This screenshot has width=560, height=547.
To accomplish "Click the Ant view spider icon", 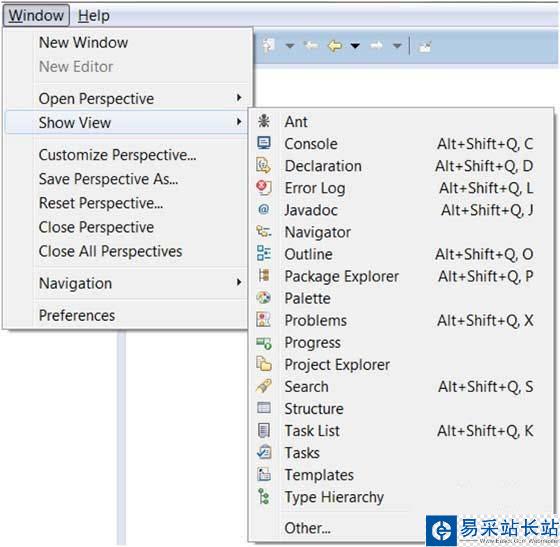I will tap(264, 121).
